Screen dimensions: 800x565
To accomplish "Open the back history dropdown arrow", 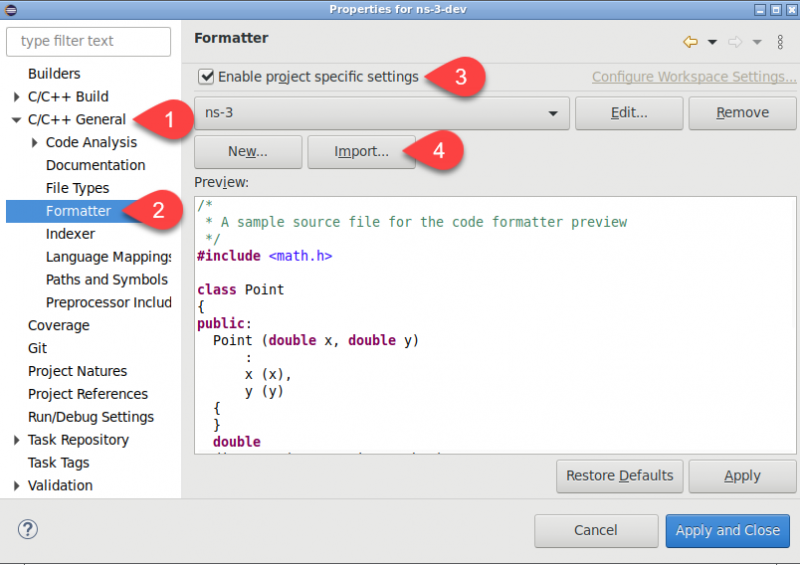I will click(712, 42).
